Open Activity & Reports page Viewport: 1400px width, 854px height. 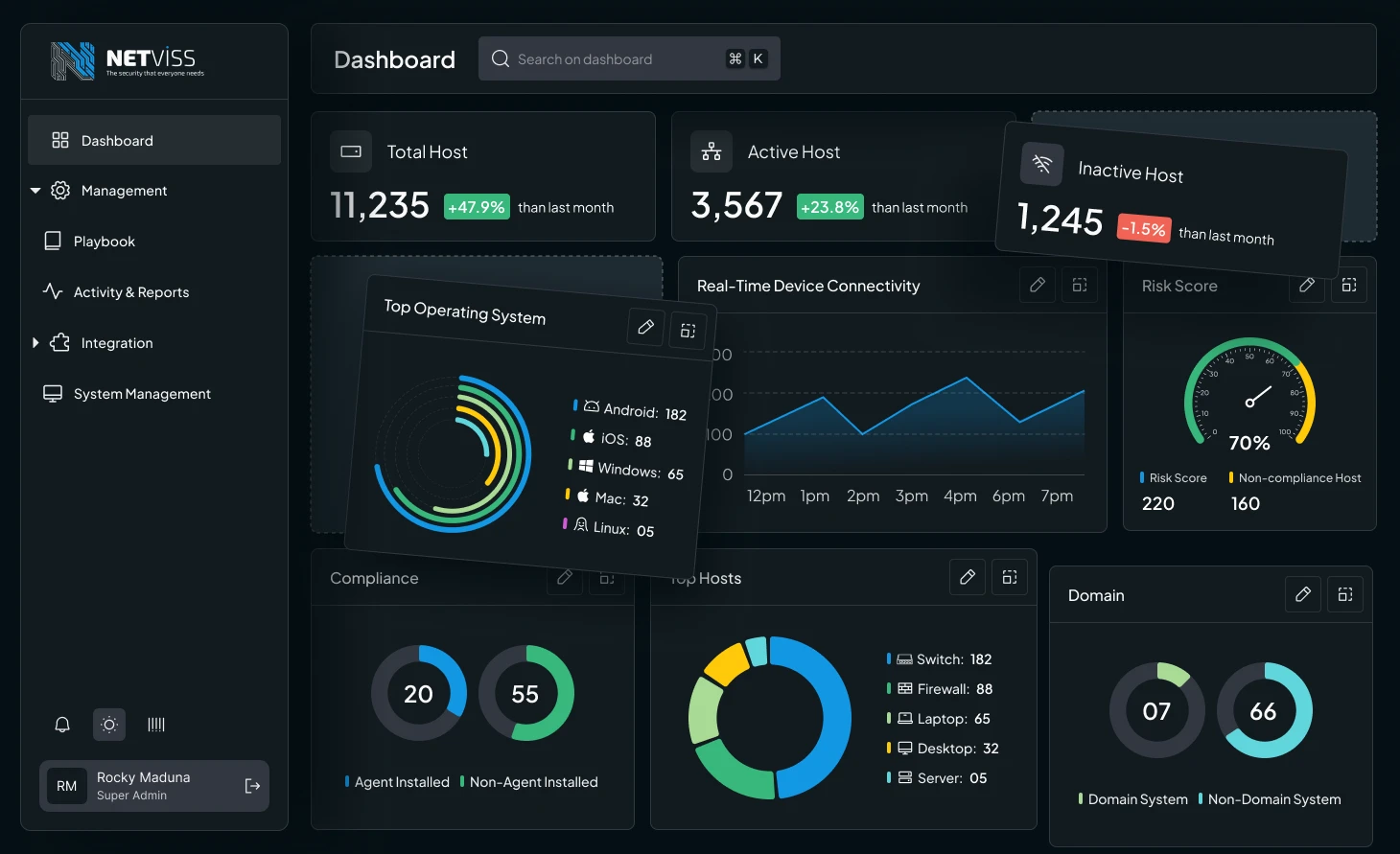(130, 292)
